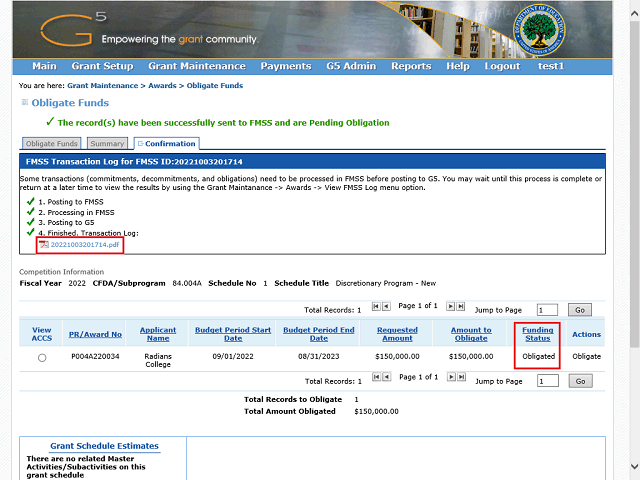Click the Obligated funding status cell

[538, 356]
